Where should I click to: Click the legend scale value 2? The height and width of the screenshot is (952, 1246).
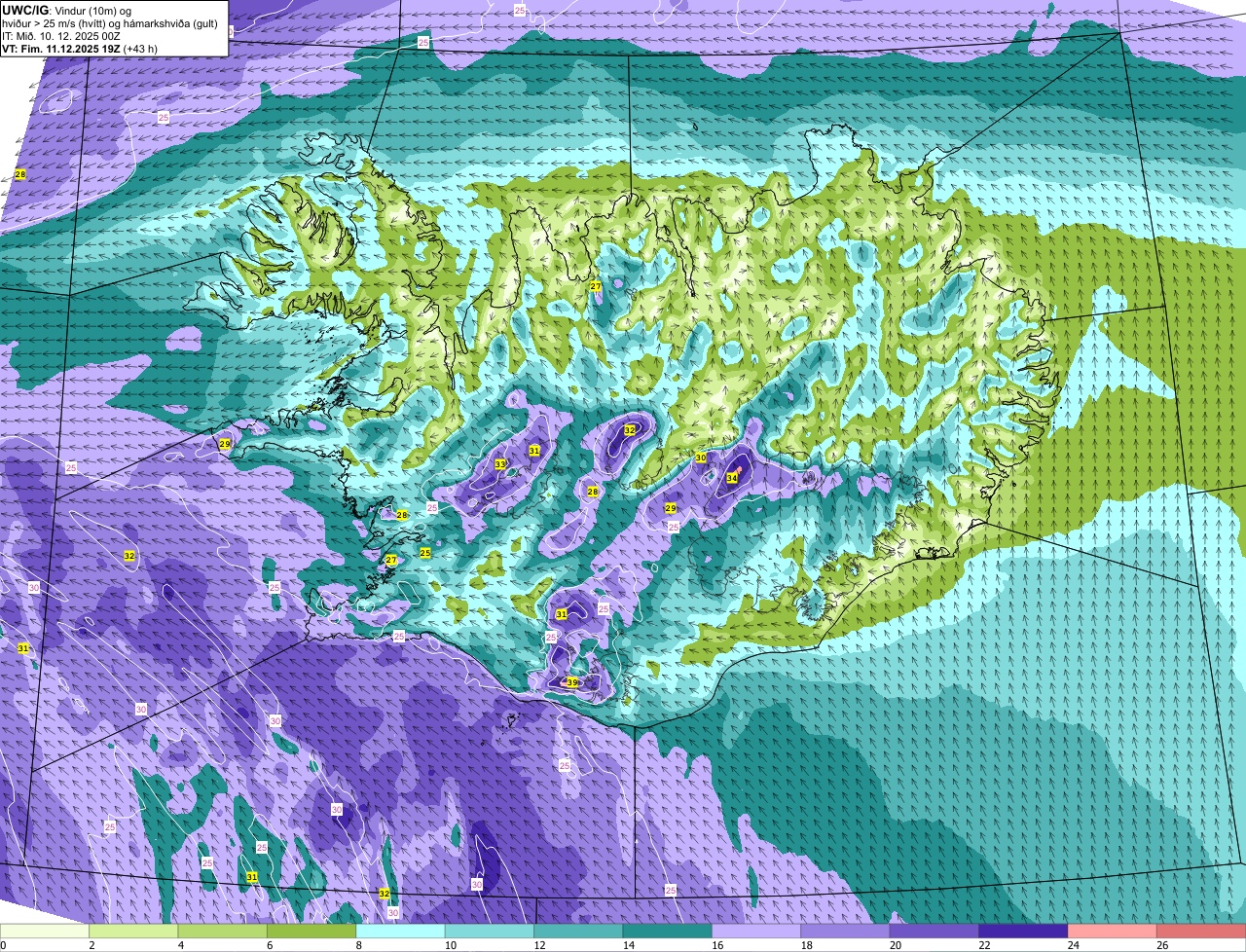click(x=92, y=945)
